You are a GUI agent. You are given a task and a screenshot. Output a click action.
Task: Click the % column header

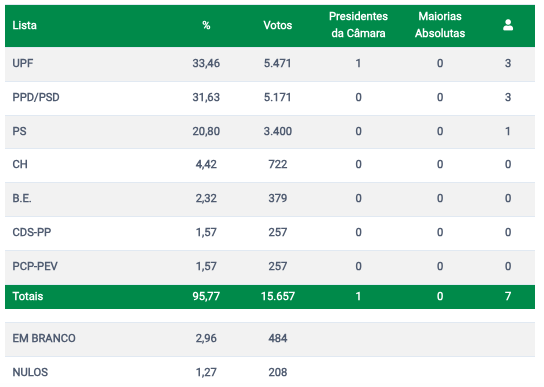coord(206,25)
